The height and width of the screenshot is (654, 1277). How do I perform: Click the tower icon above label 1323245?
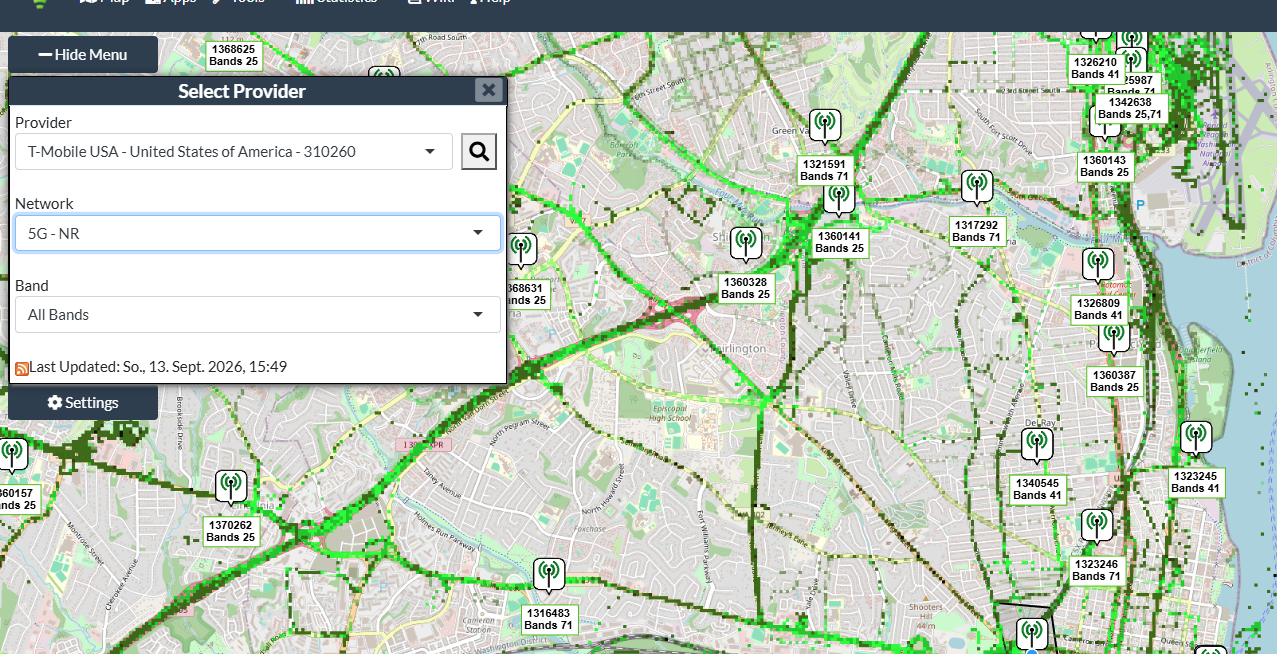(1195, 438)
